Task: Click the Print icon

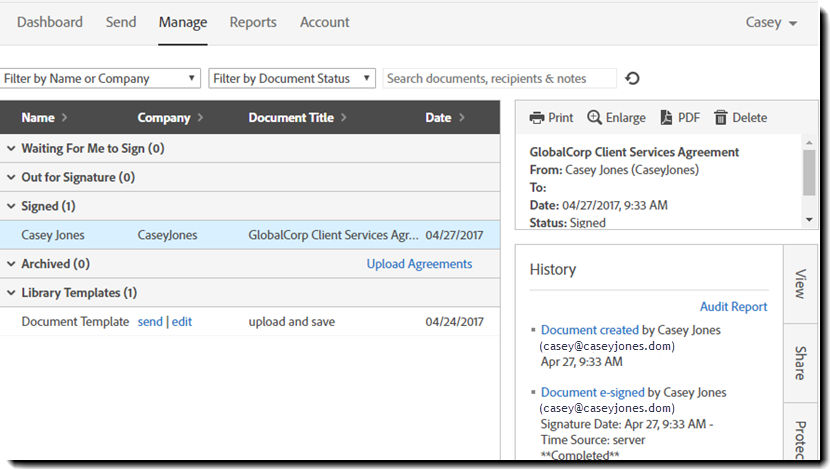Action: [x=537, y=118]
